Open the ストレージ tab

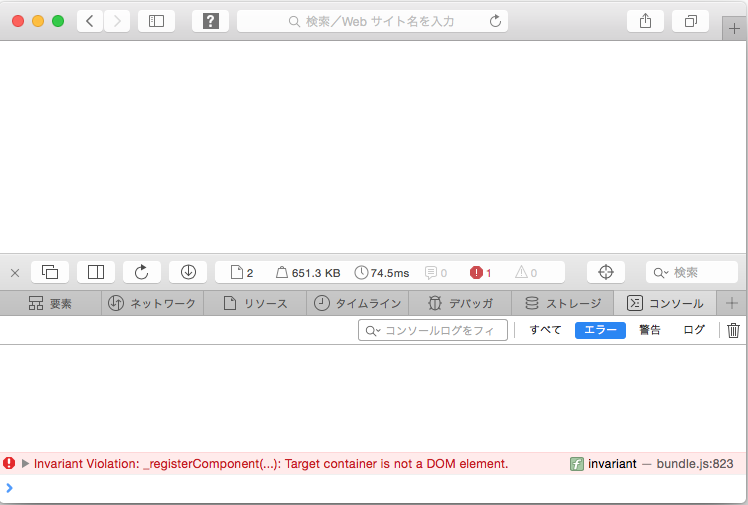(562, 303)
